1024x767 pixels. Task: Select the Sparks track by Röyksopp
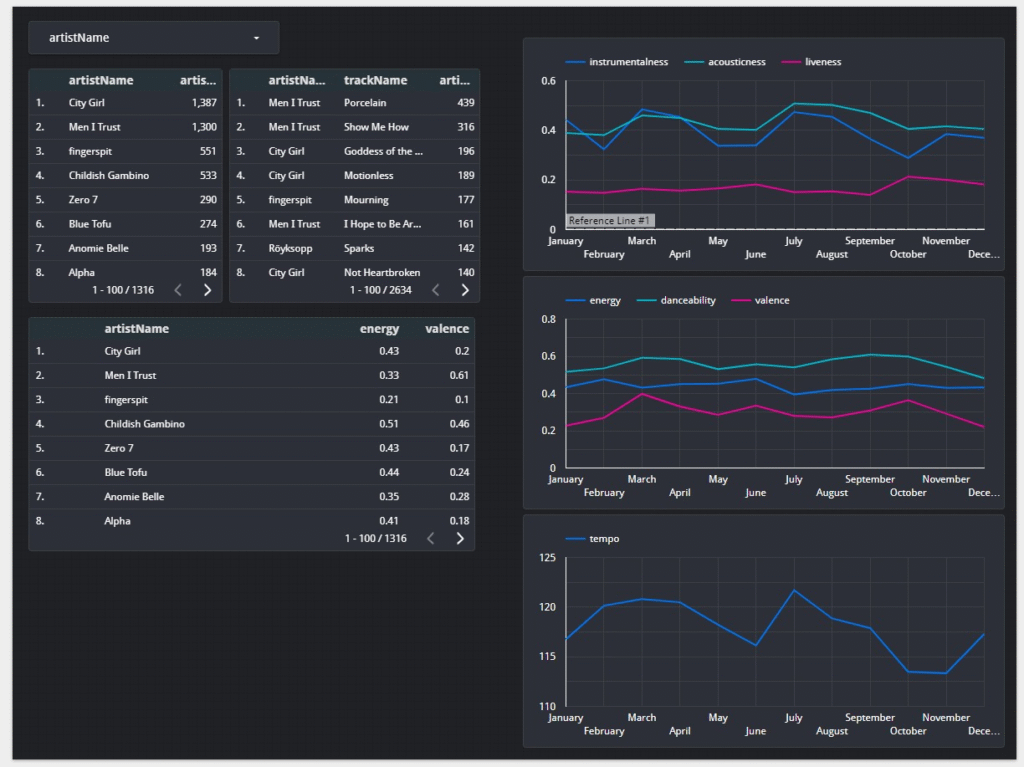pos(360,248)
